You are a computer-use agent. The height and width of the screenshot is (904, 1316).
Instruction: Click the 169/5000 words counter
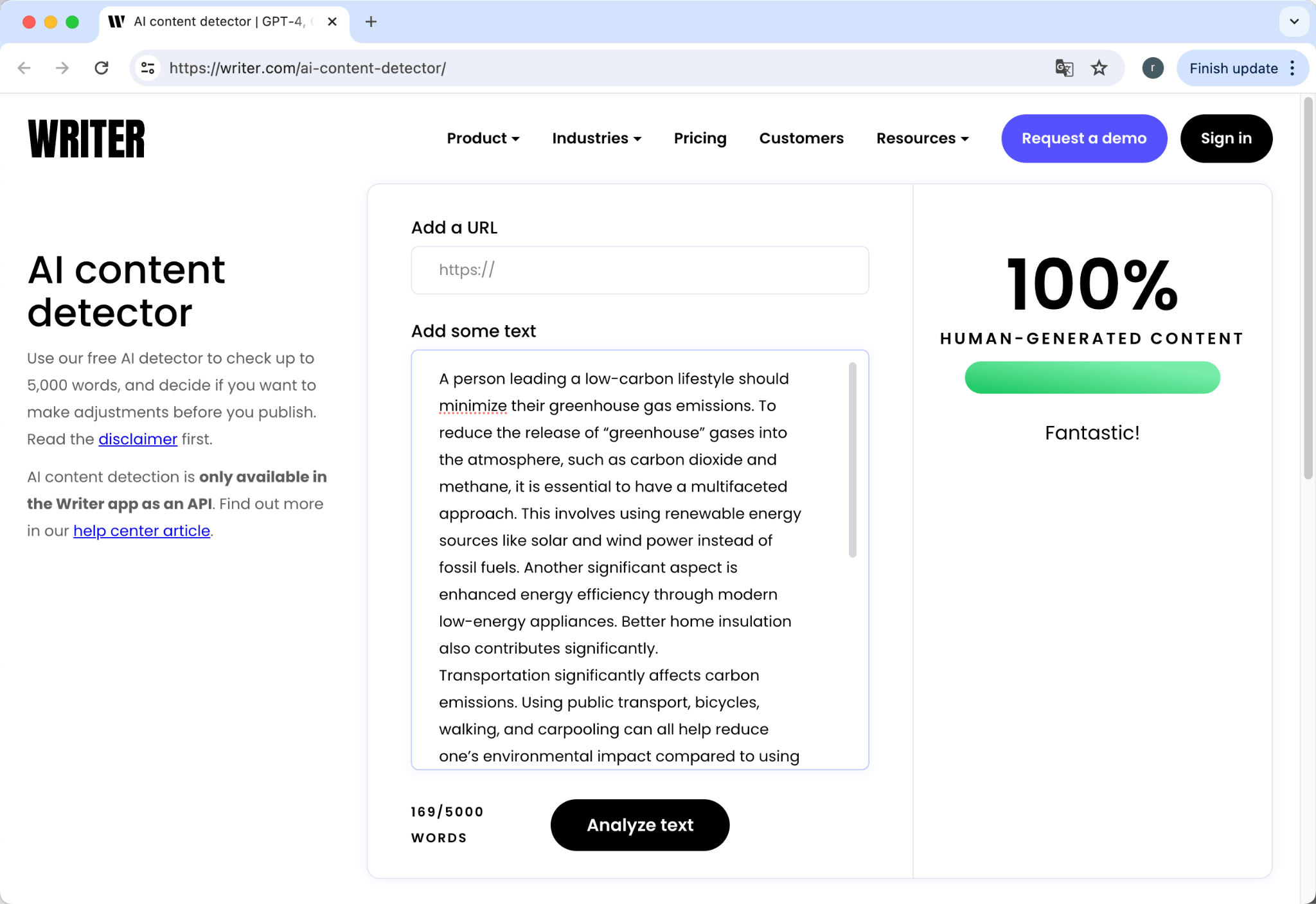click(447, 825)
